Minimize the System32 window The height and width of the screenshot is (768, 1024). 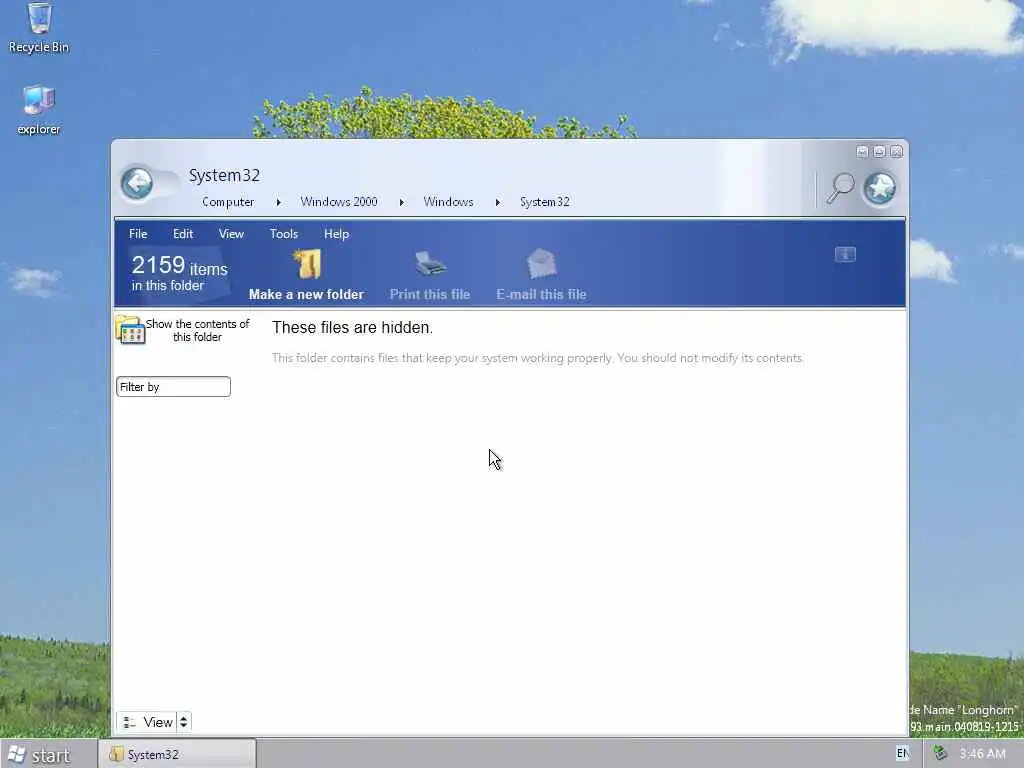[x=862, y=152]
